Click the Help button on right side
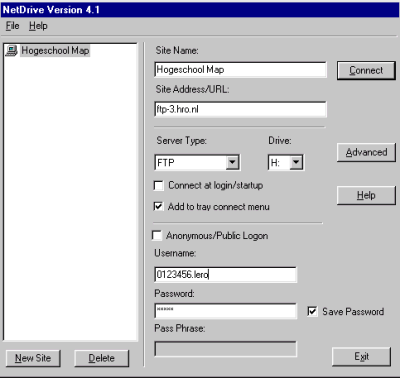 point(366,195)
